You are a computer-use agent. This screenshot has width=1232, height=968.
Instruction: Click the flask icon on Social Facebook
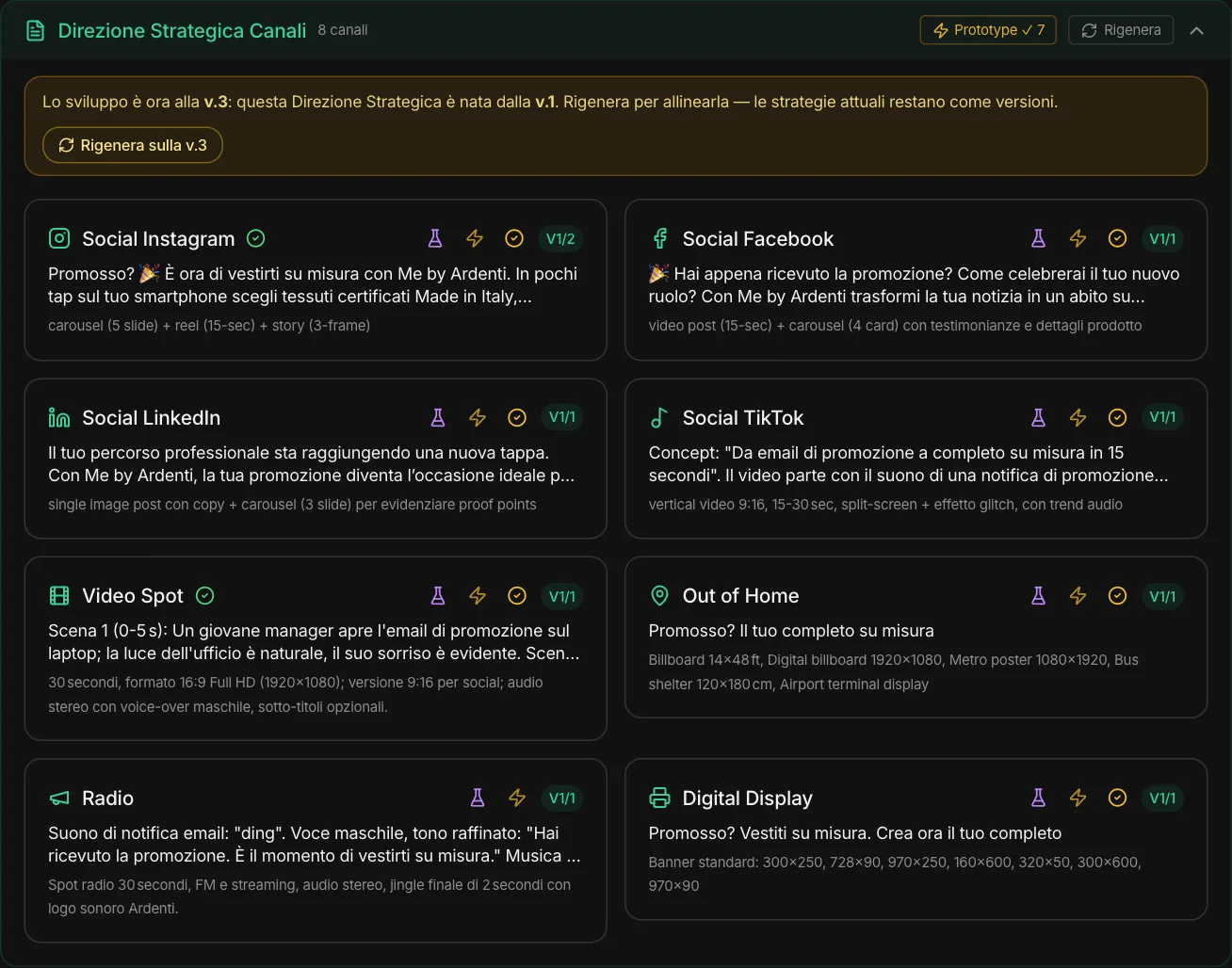(1038, 238)
